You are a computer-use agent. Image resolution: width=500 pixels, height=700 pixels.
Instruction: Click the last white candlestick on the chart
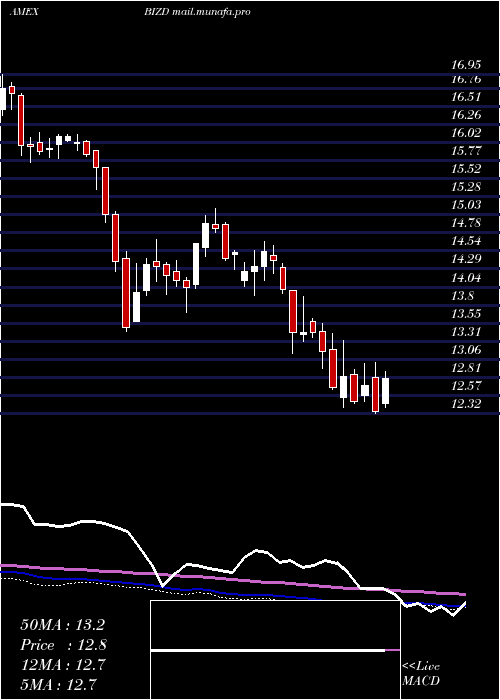coord(385,391)
